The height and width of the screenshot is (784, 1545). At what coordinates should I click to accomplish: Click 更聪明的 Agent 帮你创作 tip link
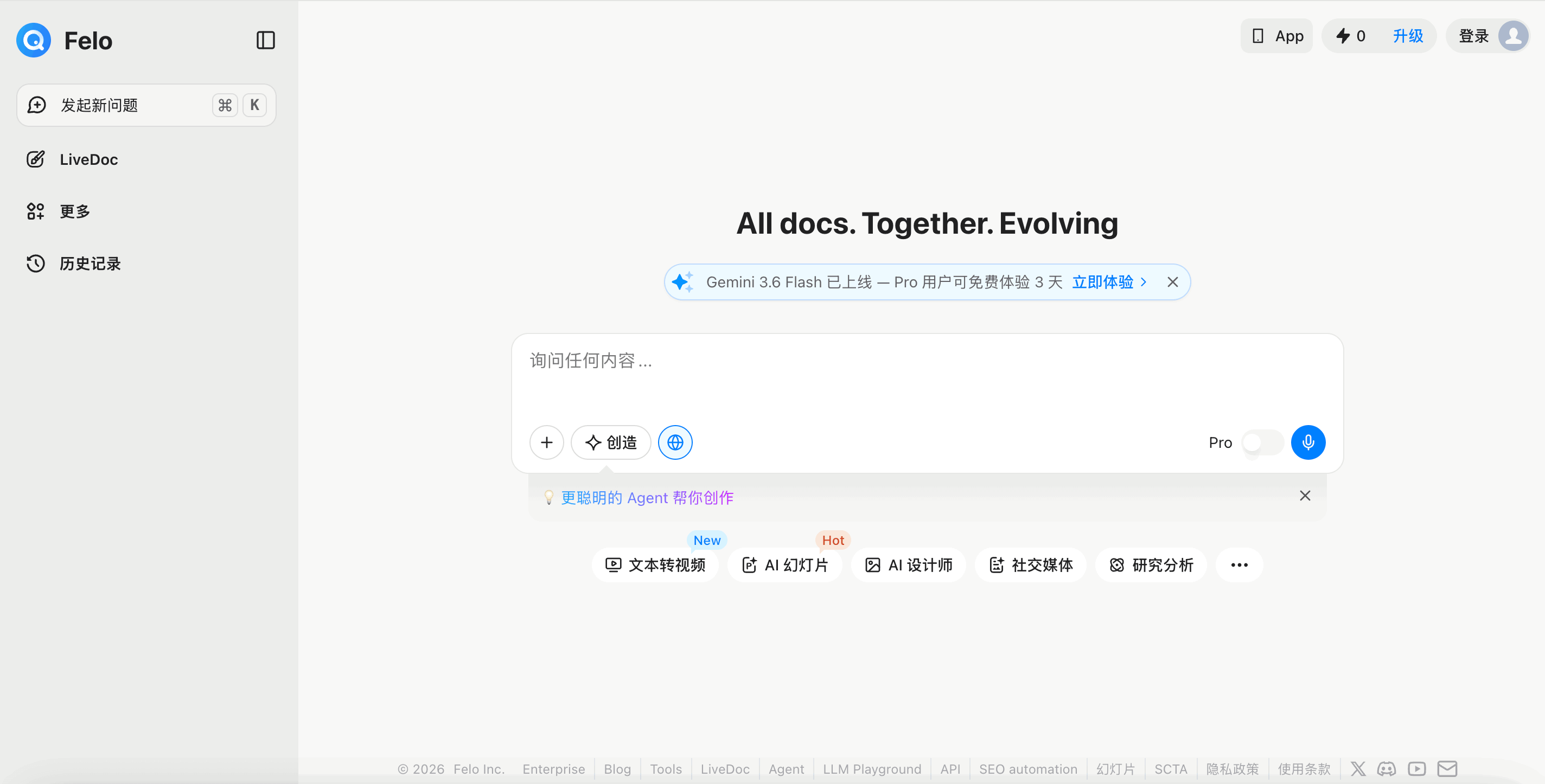click(647, 498)
